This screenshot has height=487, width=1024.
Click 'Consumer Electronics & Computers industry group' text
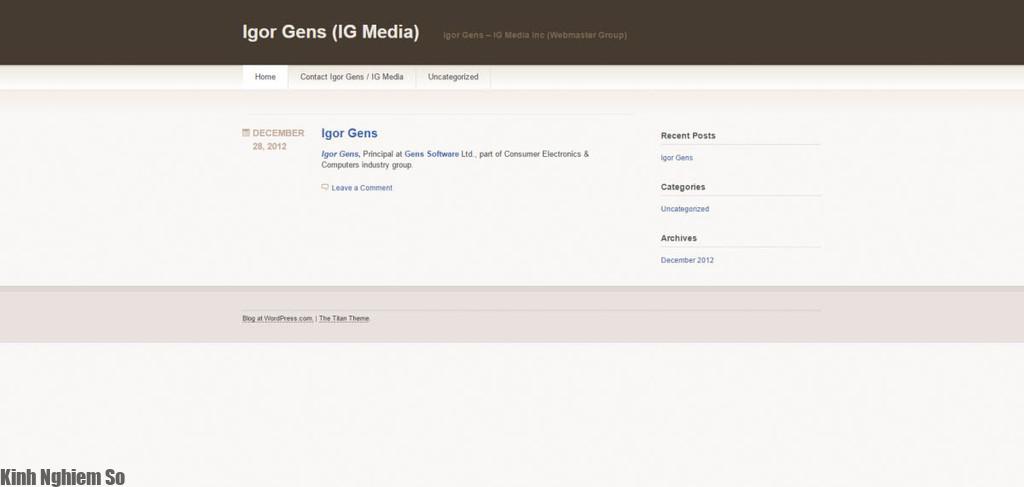pos(455,160)
